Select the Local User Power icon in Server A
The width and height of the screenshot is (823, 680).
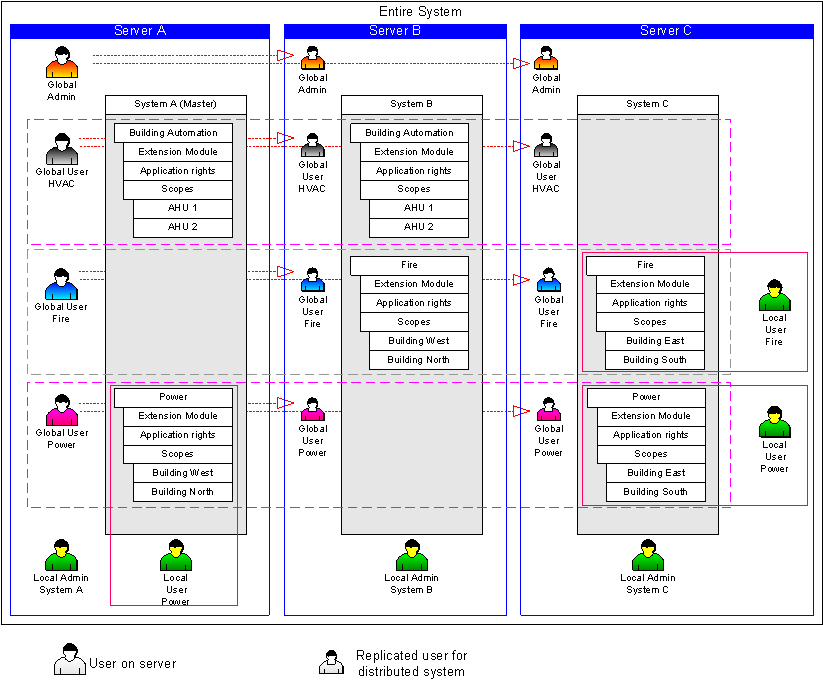pos(175,556)
